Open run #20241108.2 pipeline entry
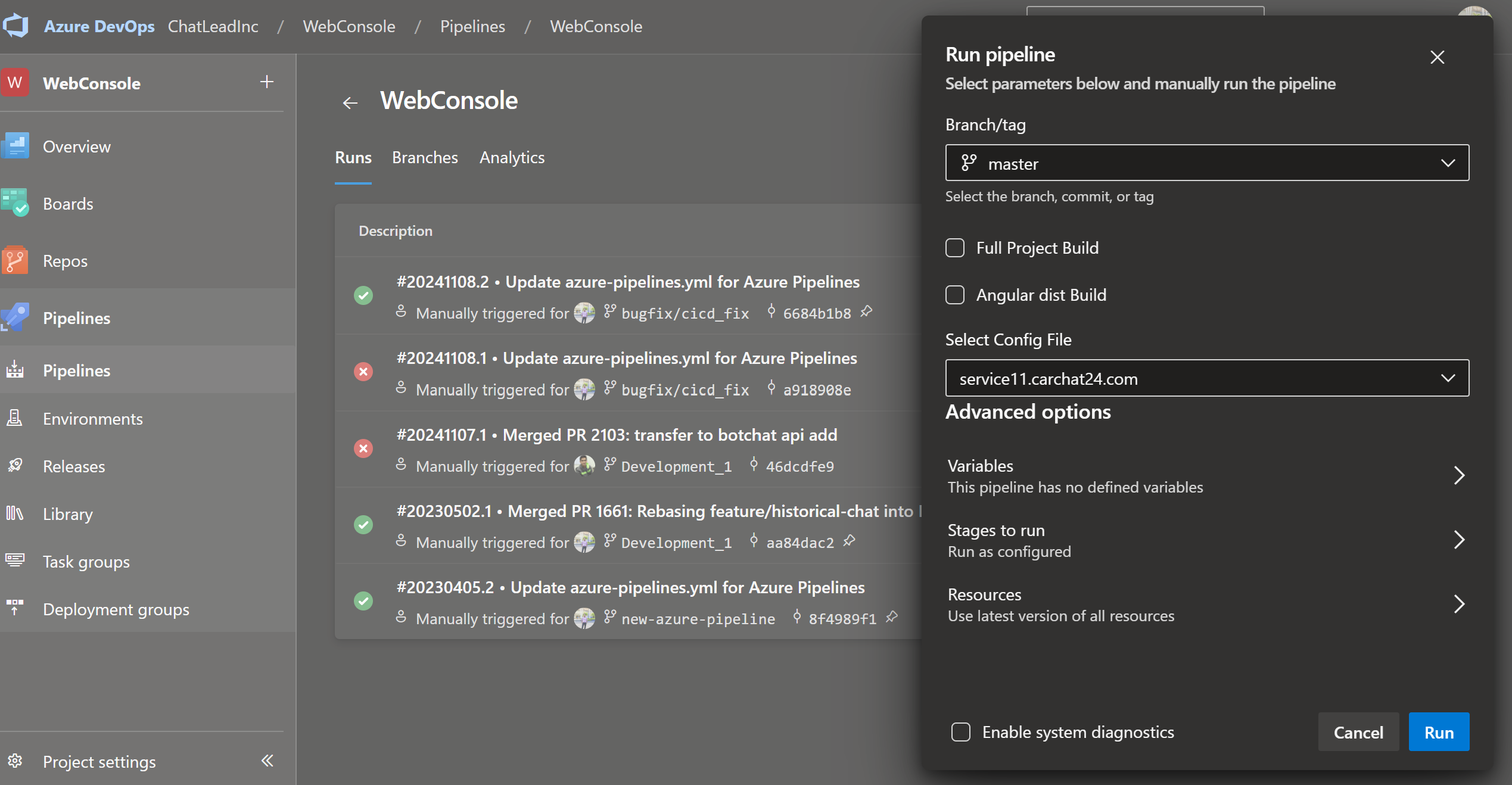Viewport: 1512px width, 785px height. 628,282
